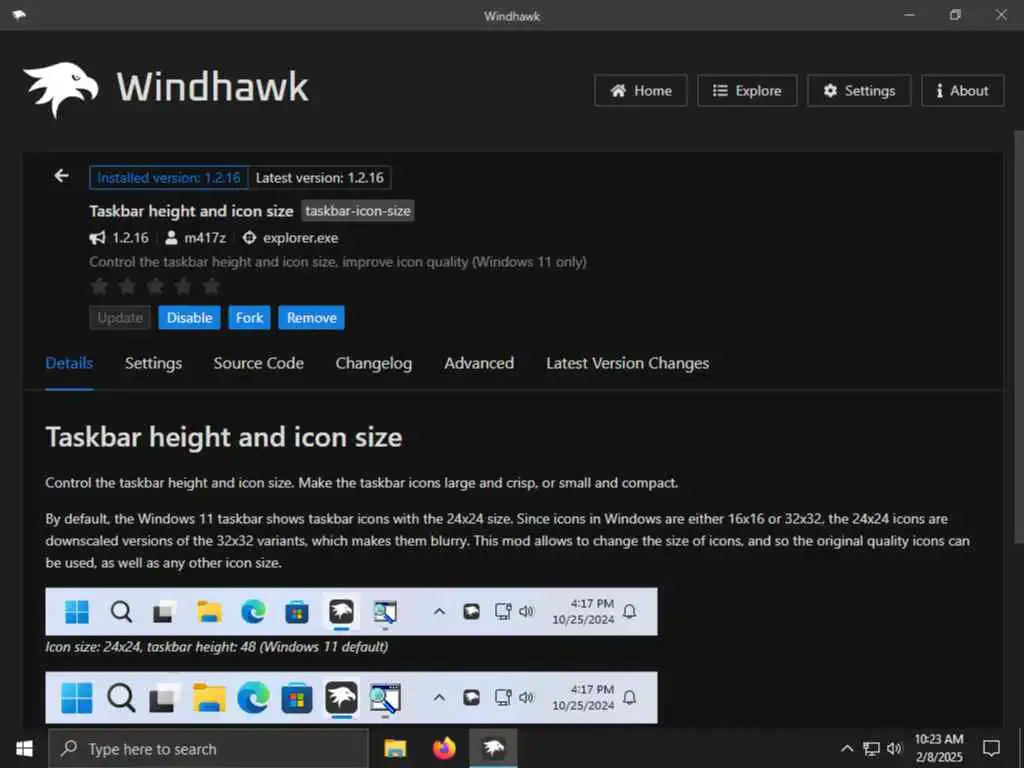Click the volume tray icon
This screenshot has width=1024, height=768.
(895, 749)
